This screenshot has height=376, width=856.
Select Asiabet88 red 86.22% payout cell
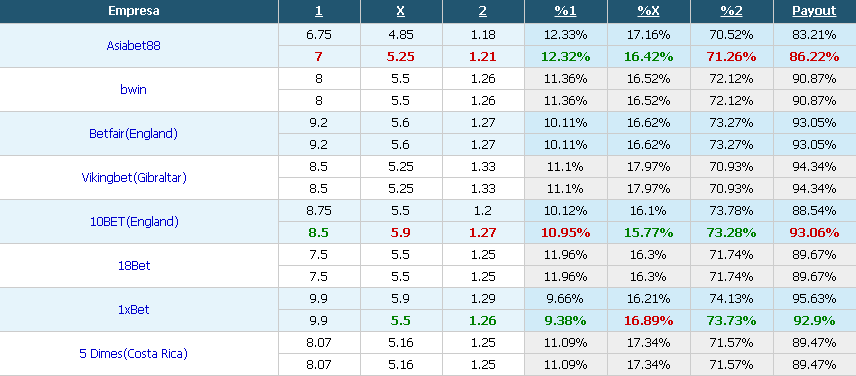[815, 57]
